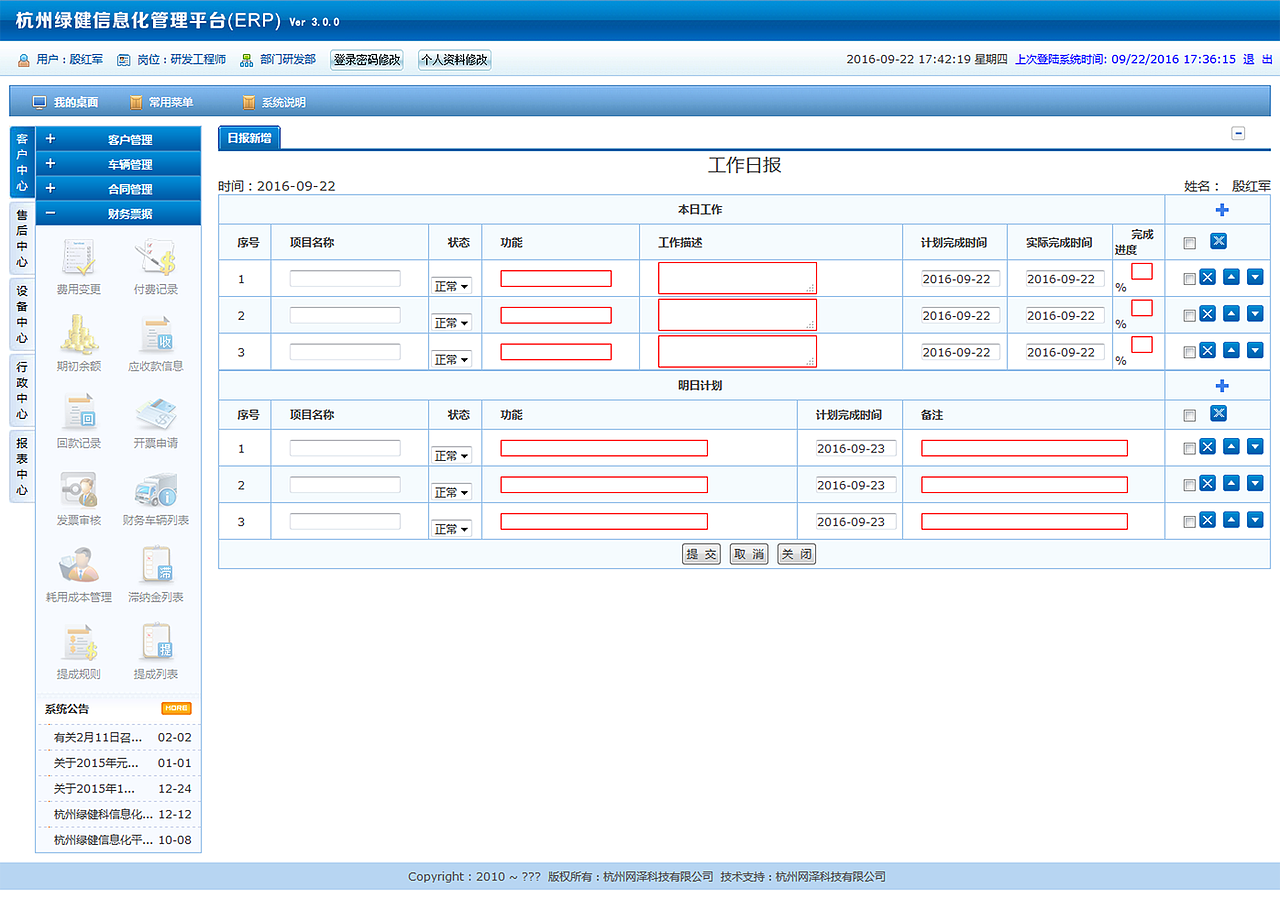Collapse the 日报新增 panel with minus icon
The image size is (1280, 899).
coord(1238,133)
